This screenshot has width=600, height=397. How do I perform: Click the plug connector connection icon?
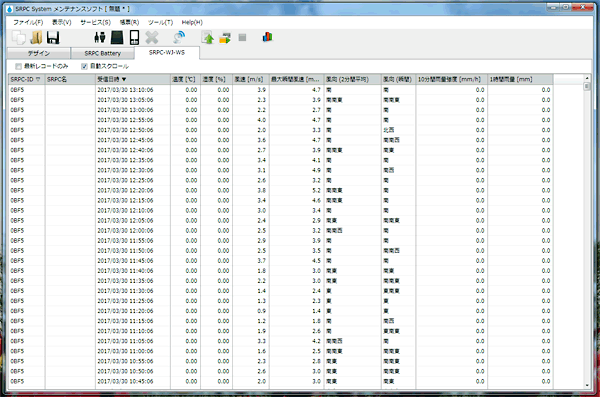click(x=100, y=38)
